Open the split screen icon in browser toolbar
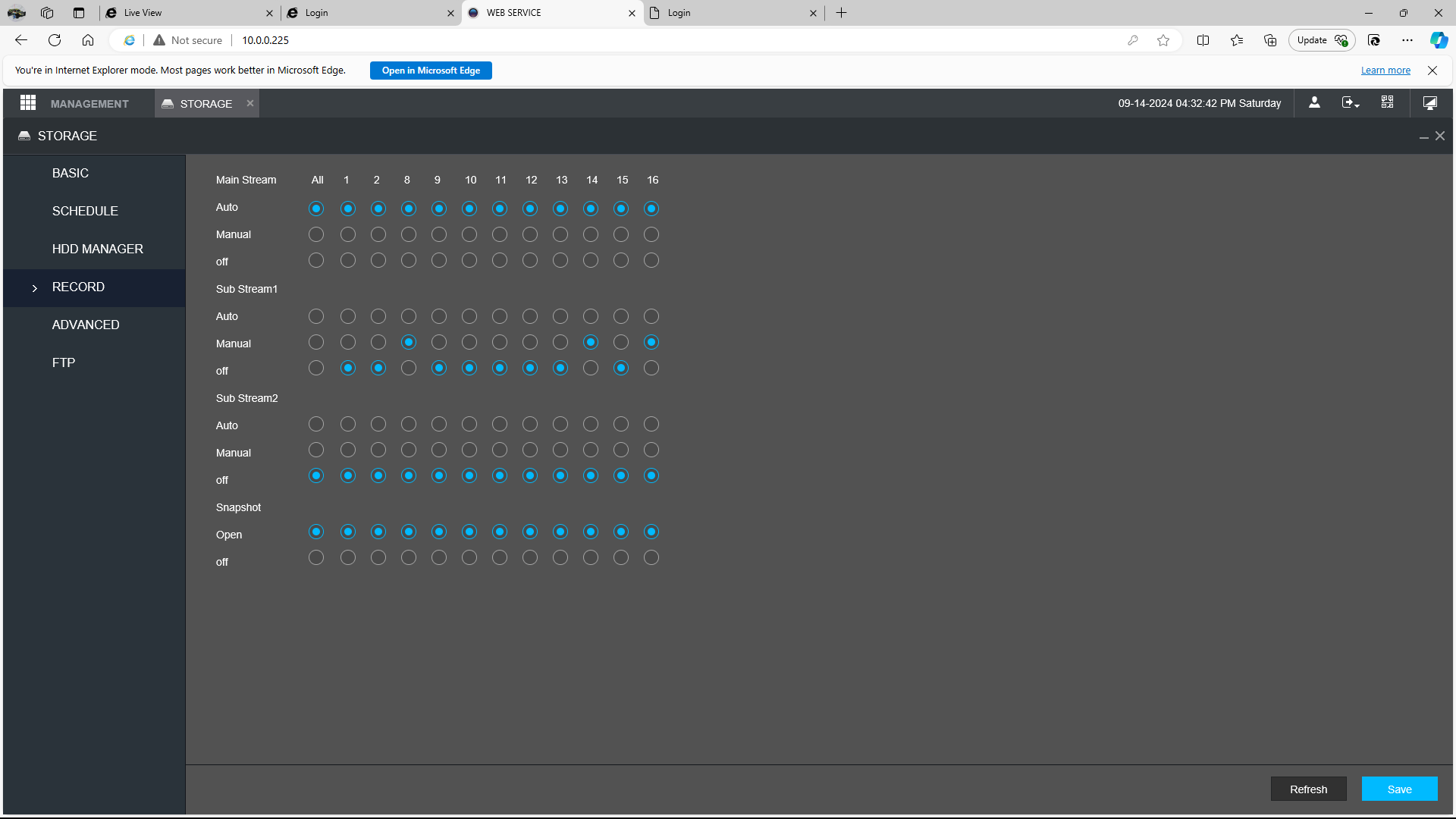1456x819 pixels. click(x=1203, y=40)
